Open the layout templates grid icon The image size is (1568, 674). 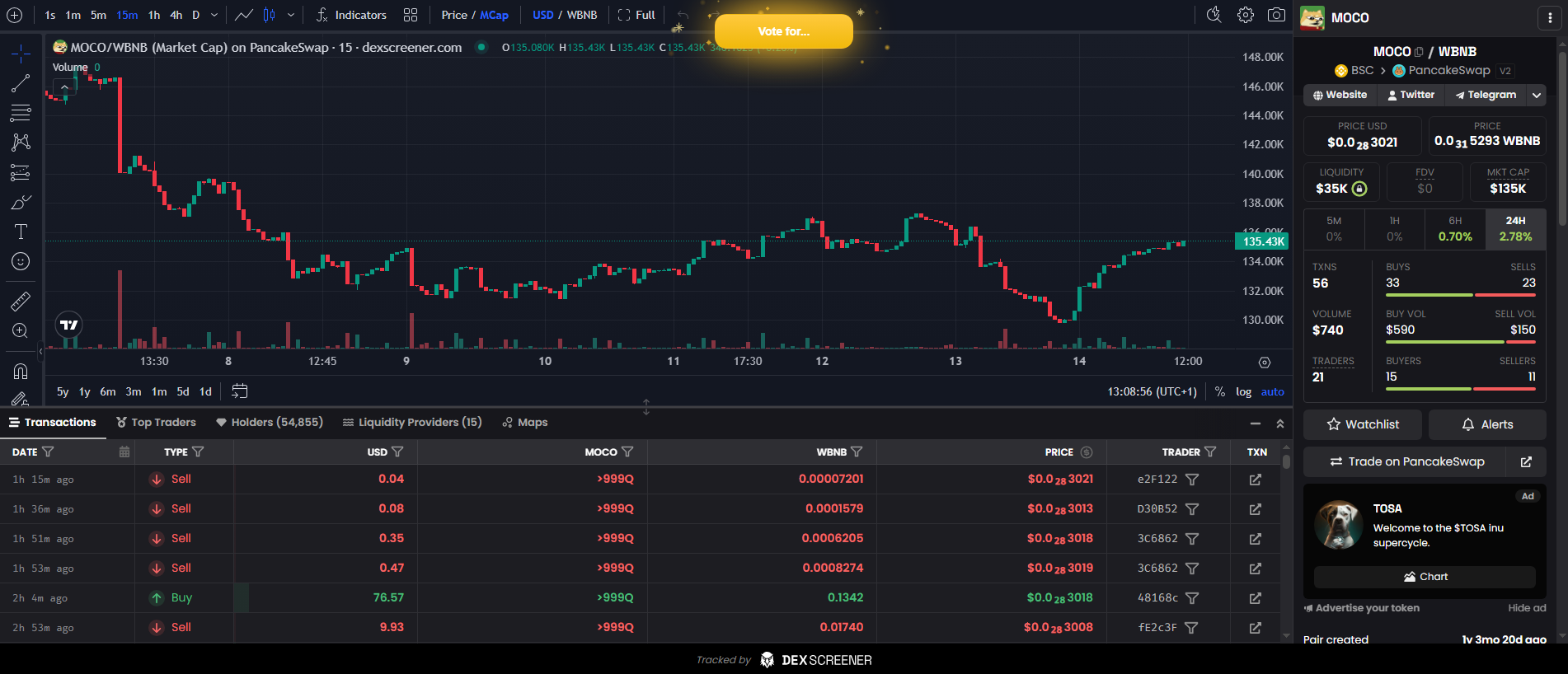tap(411, 15)
